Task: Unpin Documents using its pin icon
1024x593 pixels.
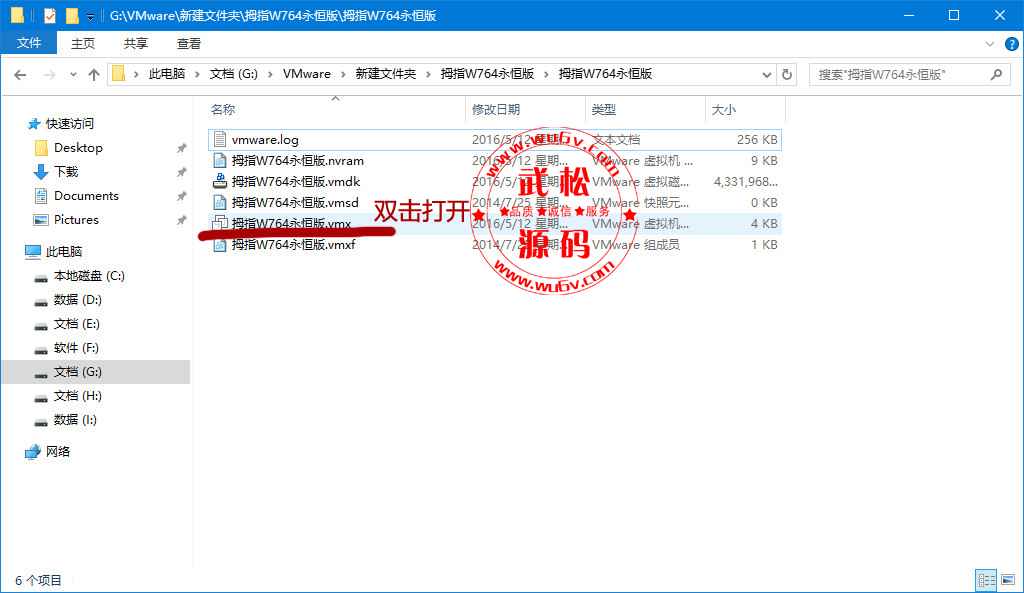Action: (x=182, y=197)
